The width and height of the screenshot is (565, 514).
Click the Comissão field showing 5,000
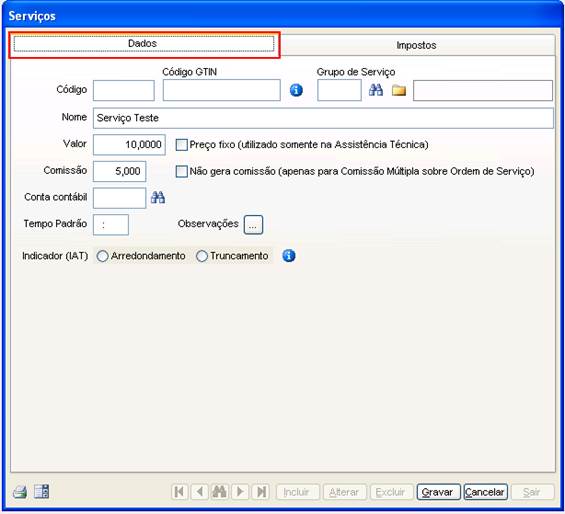(119, 172)
